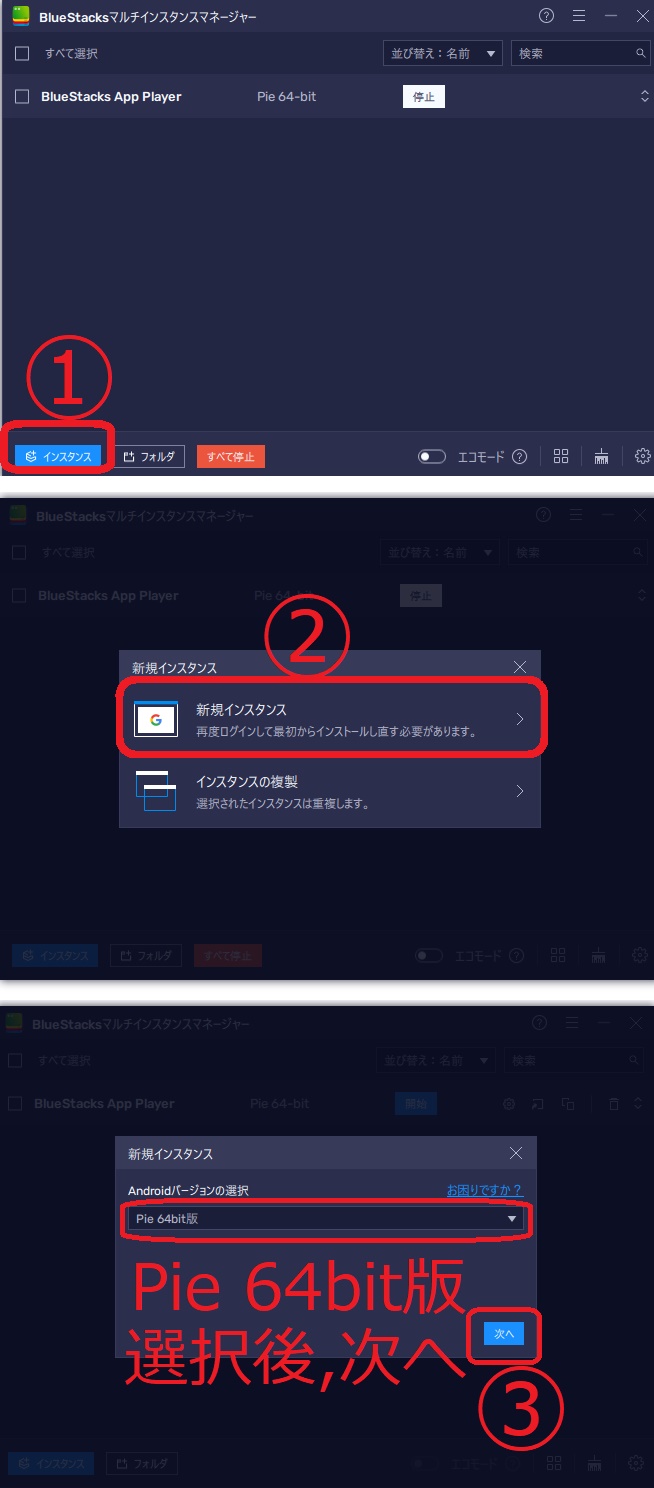Click the up/down arrows on the undimmed instance row
The image size is (654, 1488).
click(644, 97)
